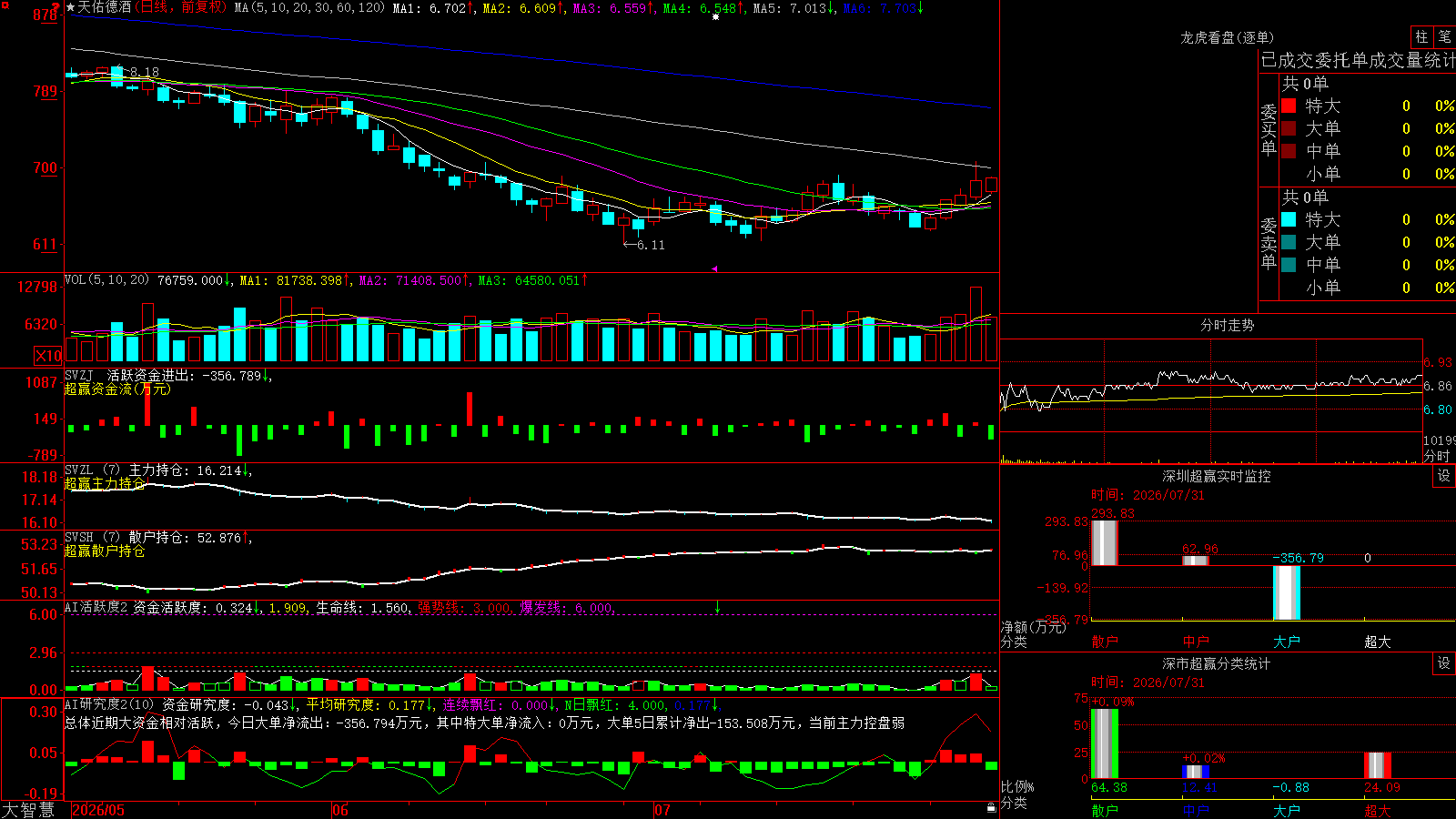Viewport: 1456px width, 819px height.
Task: Click the dark red 委买单 中单 swatch
Action: [1289, 151]
